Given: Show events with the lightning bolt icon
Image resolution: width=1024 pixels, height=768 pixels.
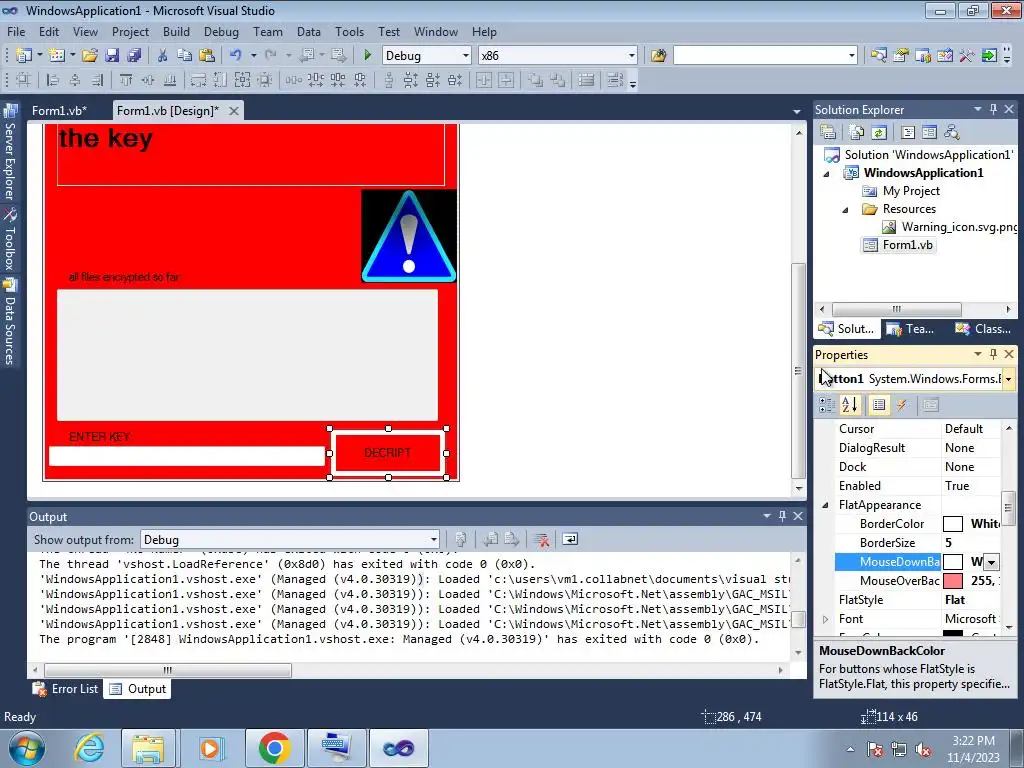Looking at the screenshot, I should coord(902,405).
